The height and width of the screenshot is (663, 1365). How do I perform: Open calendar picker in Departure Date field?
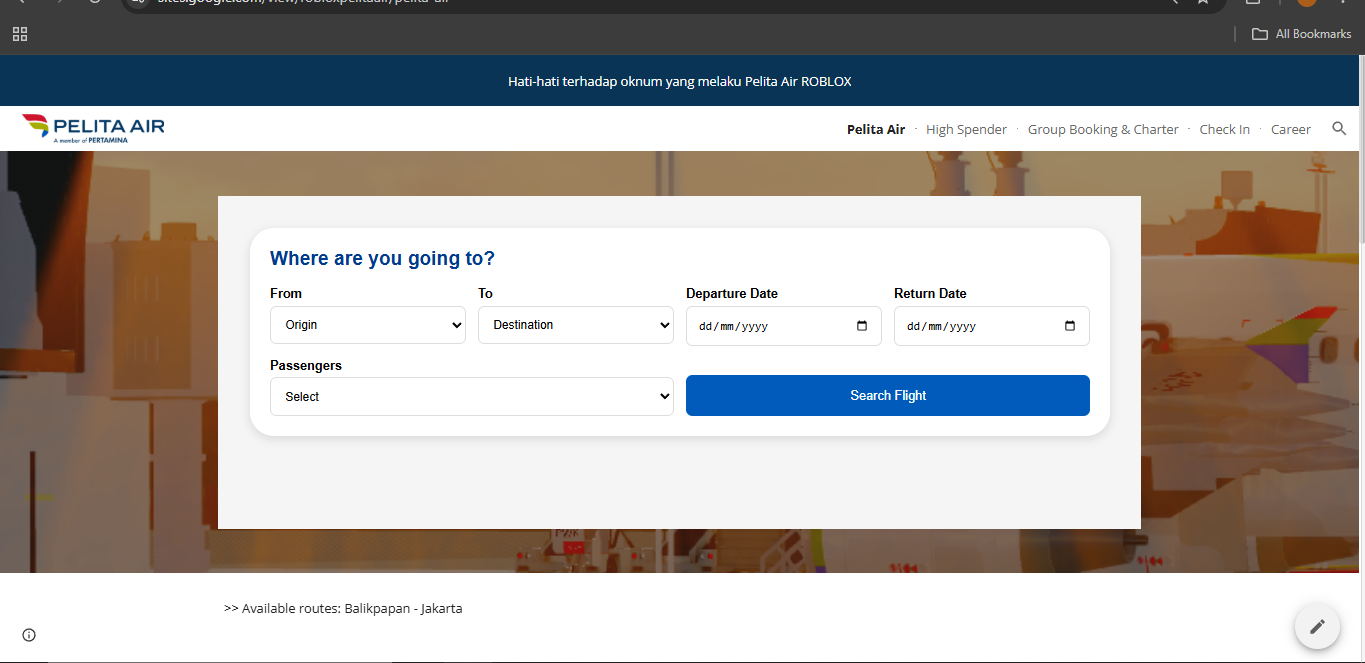pos(862,326)
